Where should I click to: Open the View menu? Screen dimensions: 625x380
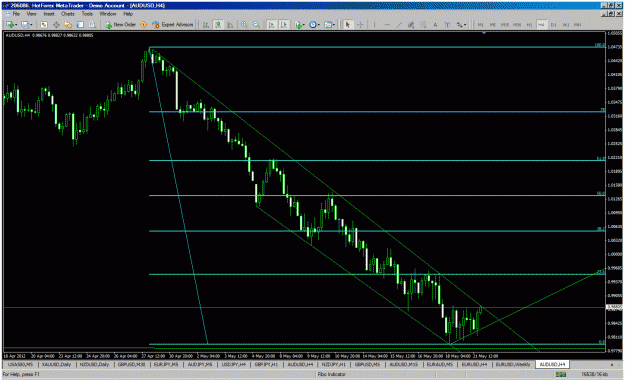click(x=31, y=14)
